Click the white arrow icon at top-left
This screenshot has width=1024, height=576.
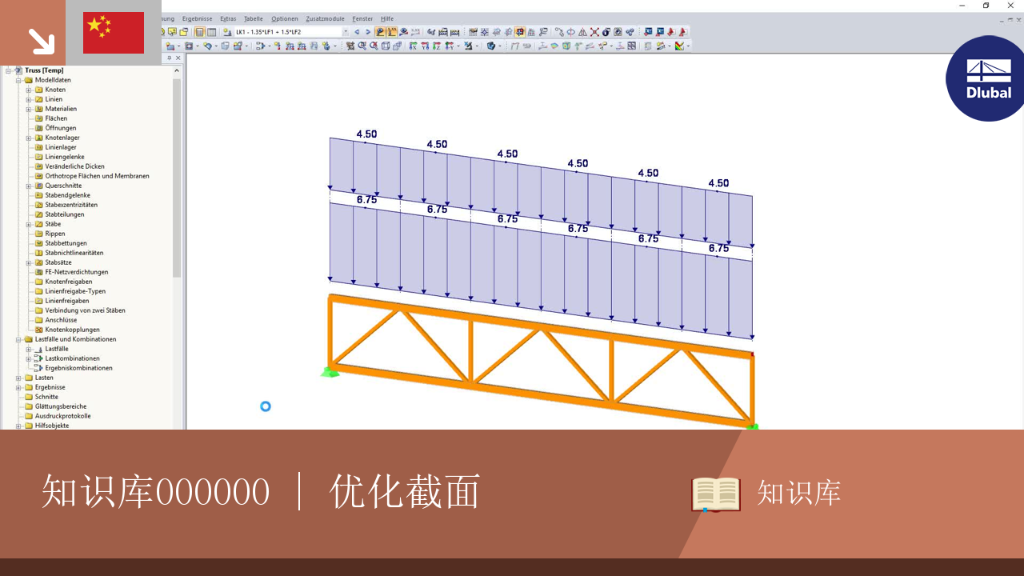pyautogui.click(x=41, y=41)
